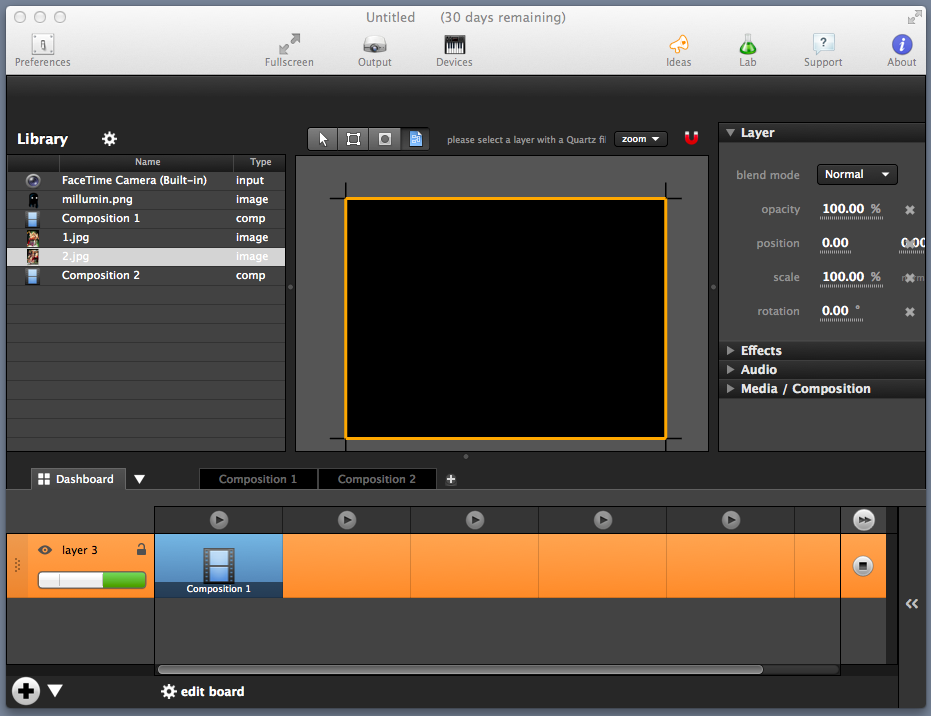Screen dimensions: 931x716
Task: Open the Preferences panel
Action: tap(42, 50)
